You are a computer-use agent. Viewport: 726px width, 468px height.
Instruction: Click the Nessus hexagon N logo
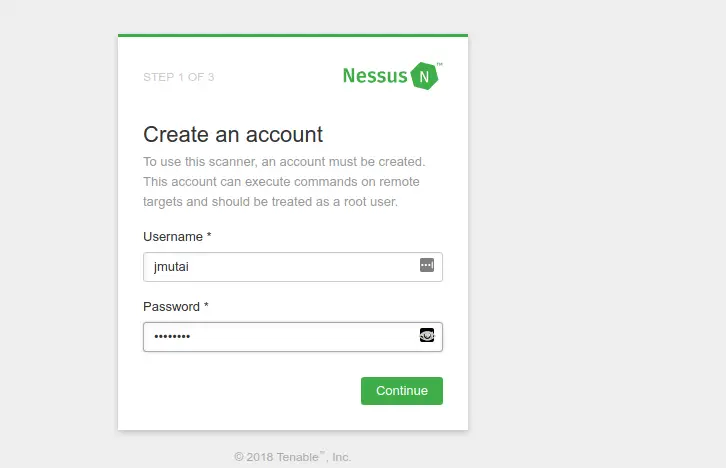[424, 76]
